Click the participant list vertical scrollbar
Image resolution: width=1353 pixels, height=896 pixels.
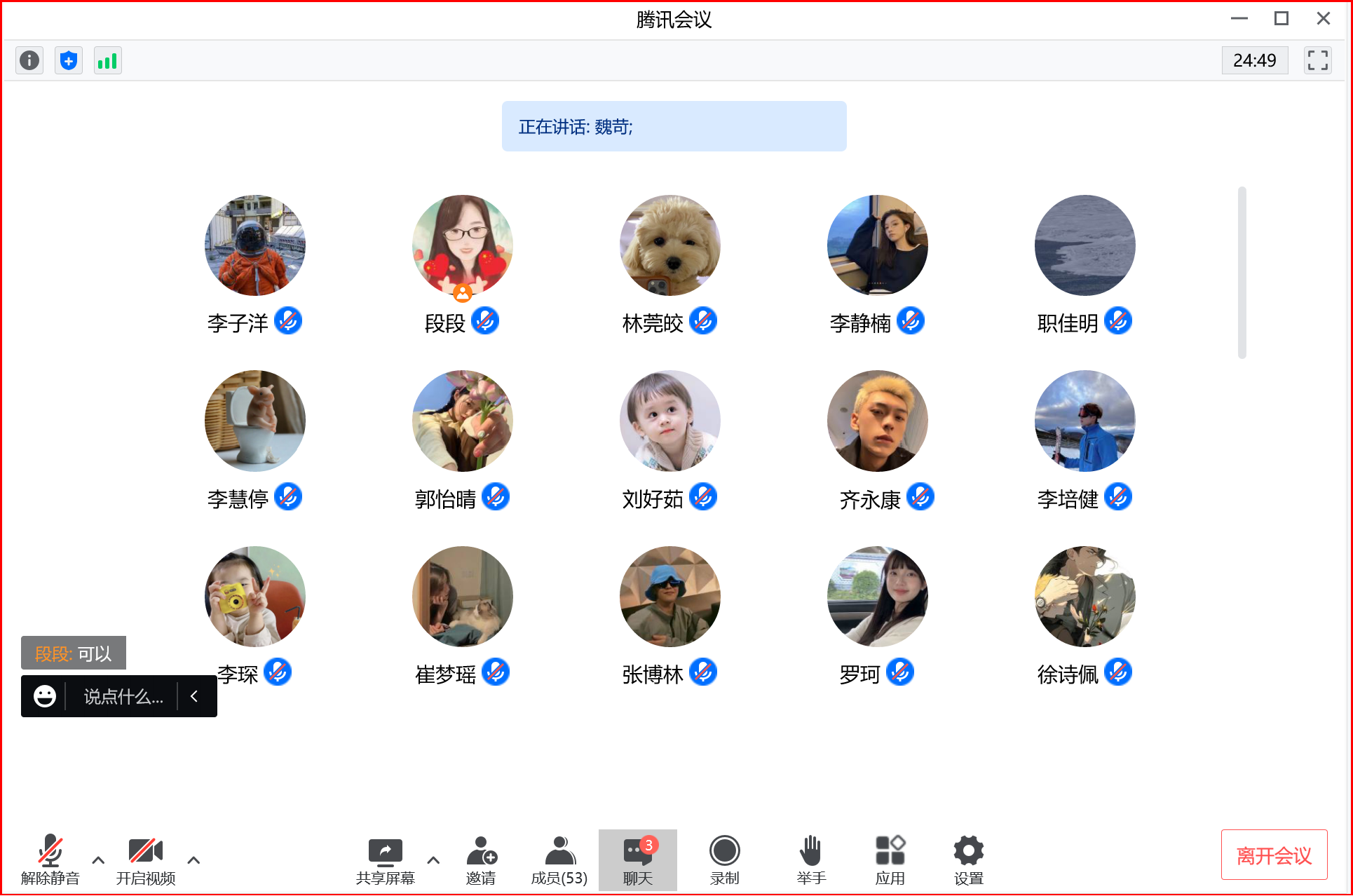pyautogui.click(x=1242, y=273)
